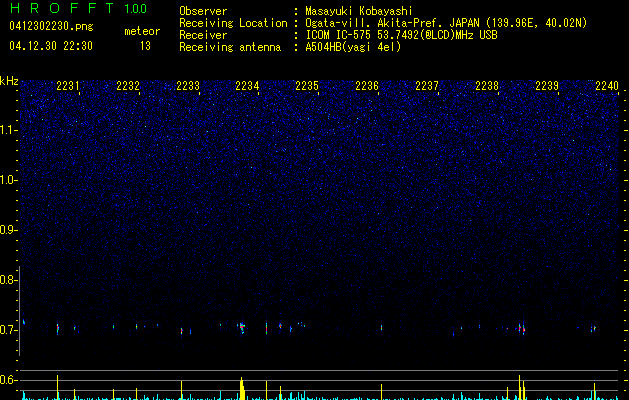This screenshot has height=400, width=629.
Task: Select observer name Masayuki Kobayashi
Action: (359, 11)
